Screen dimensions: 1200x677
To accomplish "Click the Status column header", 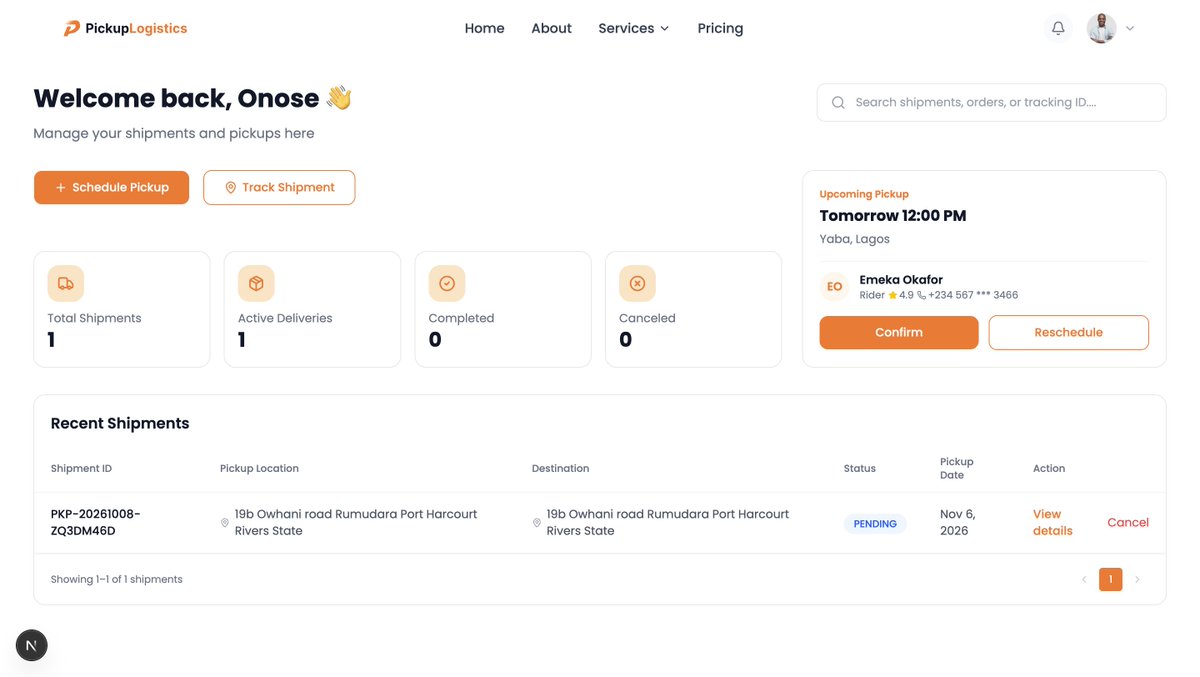I will click(x=859, y=468).
